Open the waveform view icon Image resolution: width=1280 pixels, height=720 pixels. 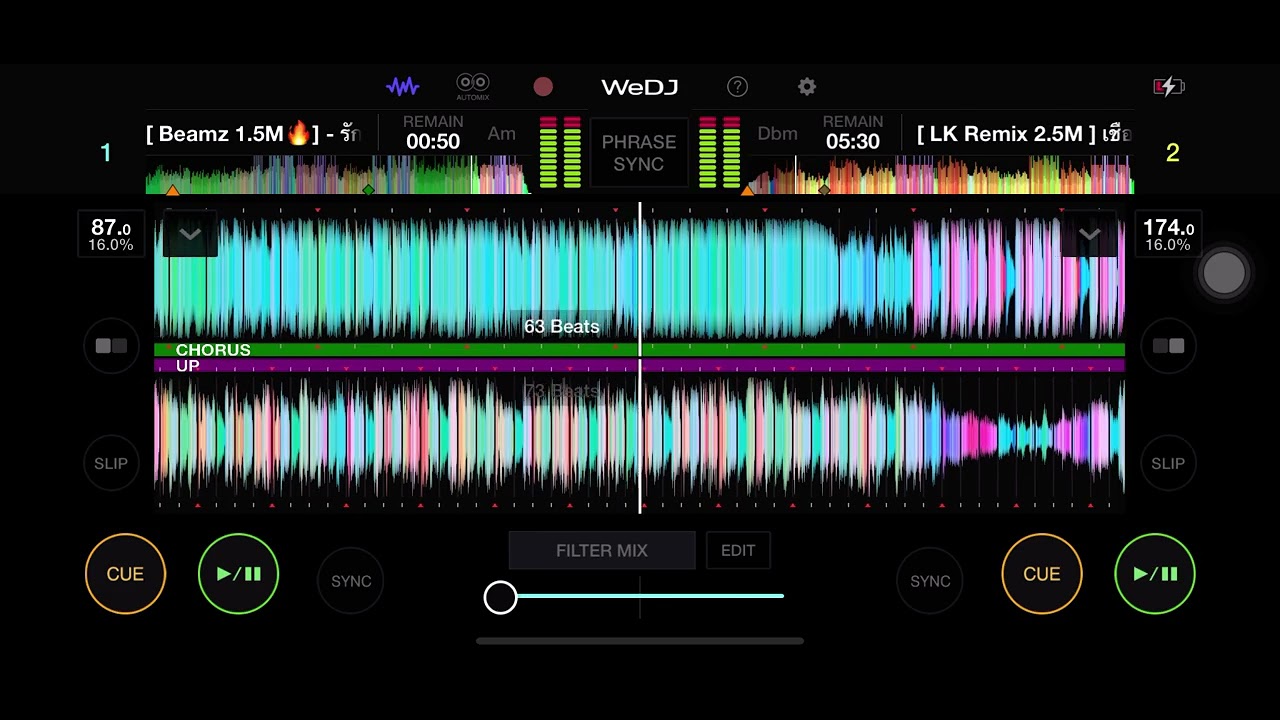402,87
